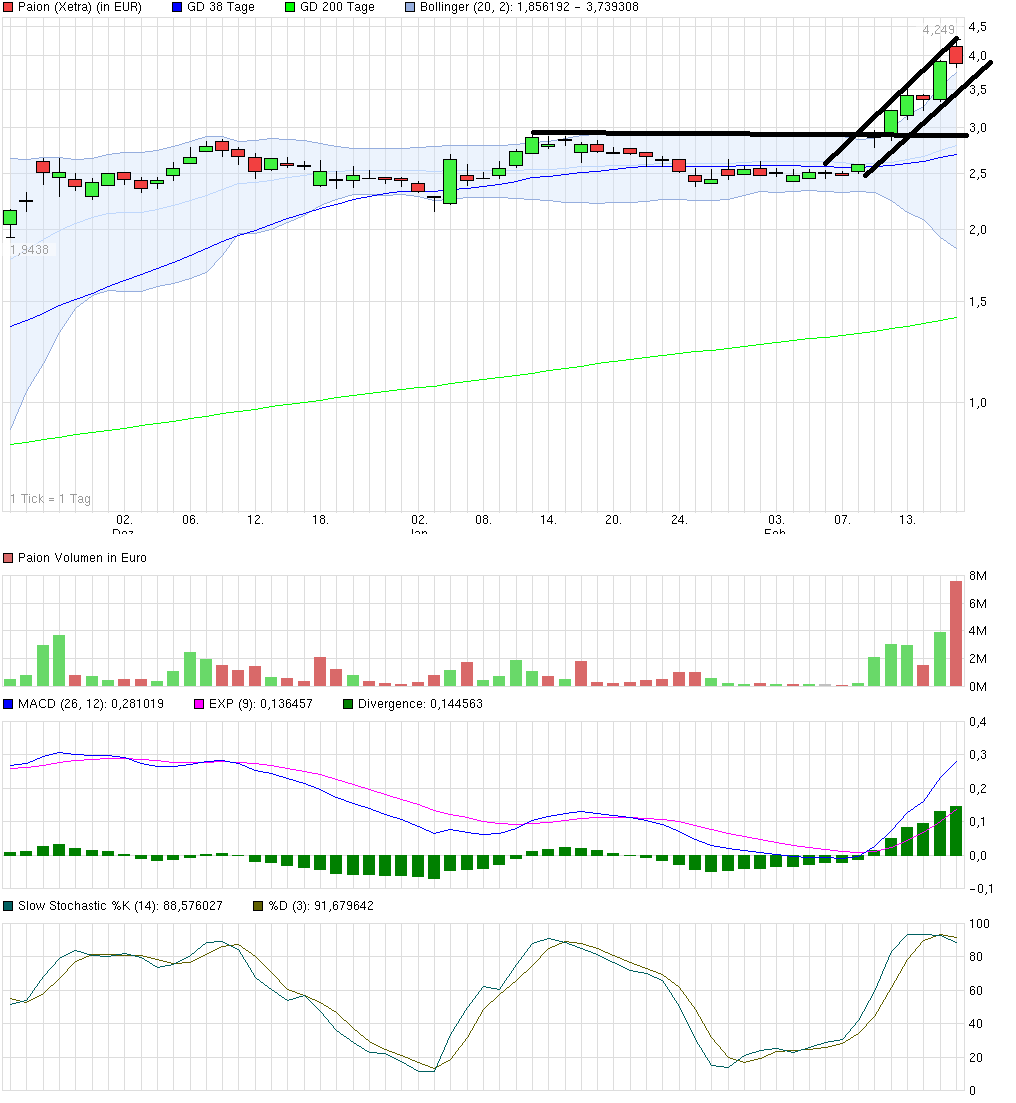
Task: Click the Divergence: 0,144563 text
Action: coord(420,703)
